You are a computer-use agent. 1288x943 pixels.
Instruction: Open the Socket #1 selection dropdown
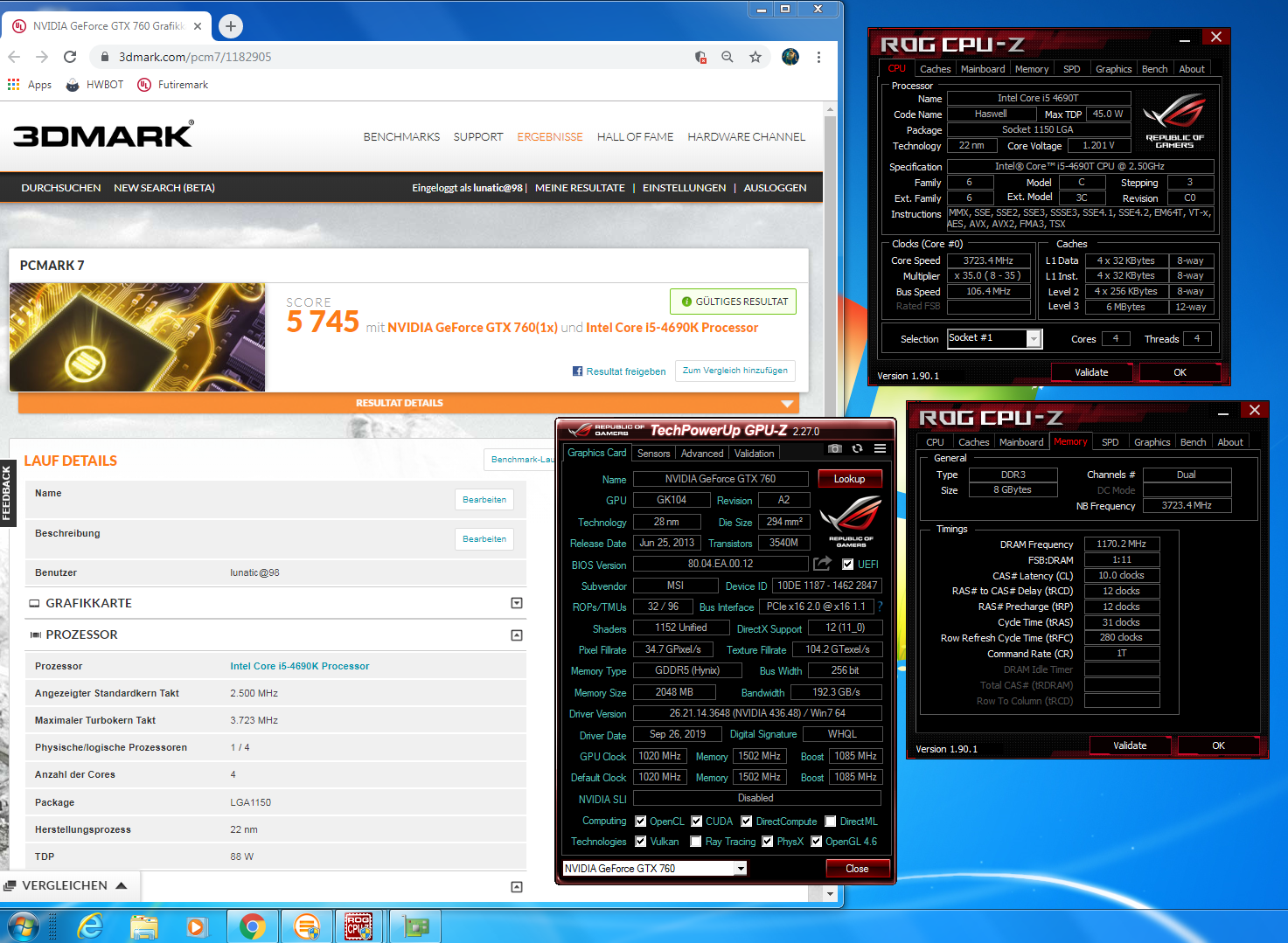point(1034,338)
